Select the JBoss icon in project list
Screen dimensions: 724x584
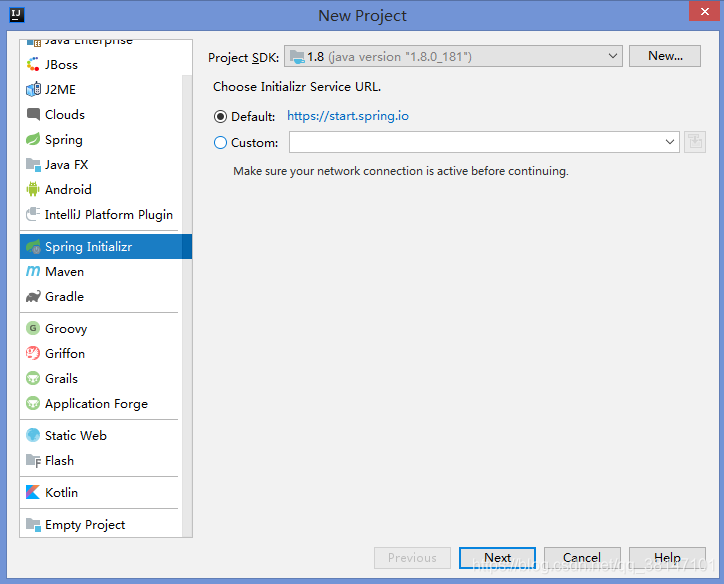pos(33,65)
